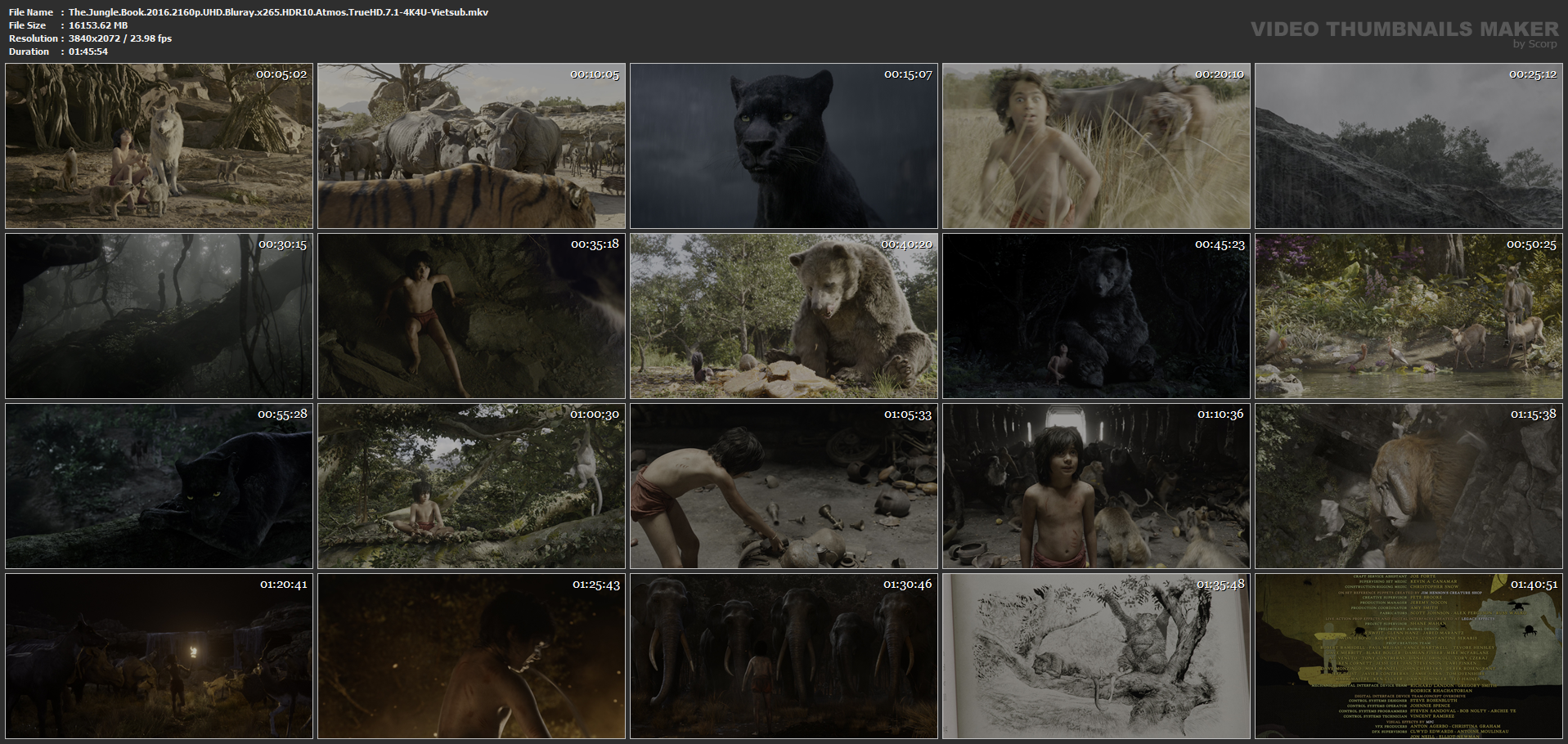
Task: Select the duration value 01:45:54
Action: pos(88,52)
